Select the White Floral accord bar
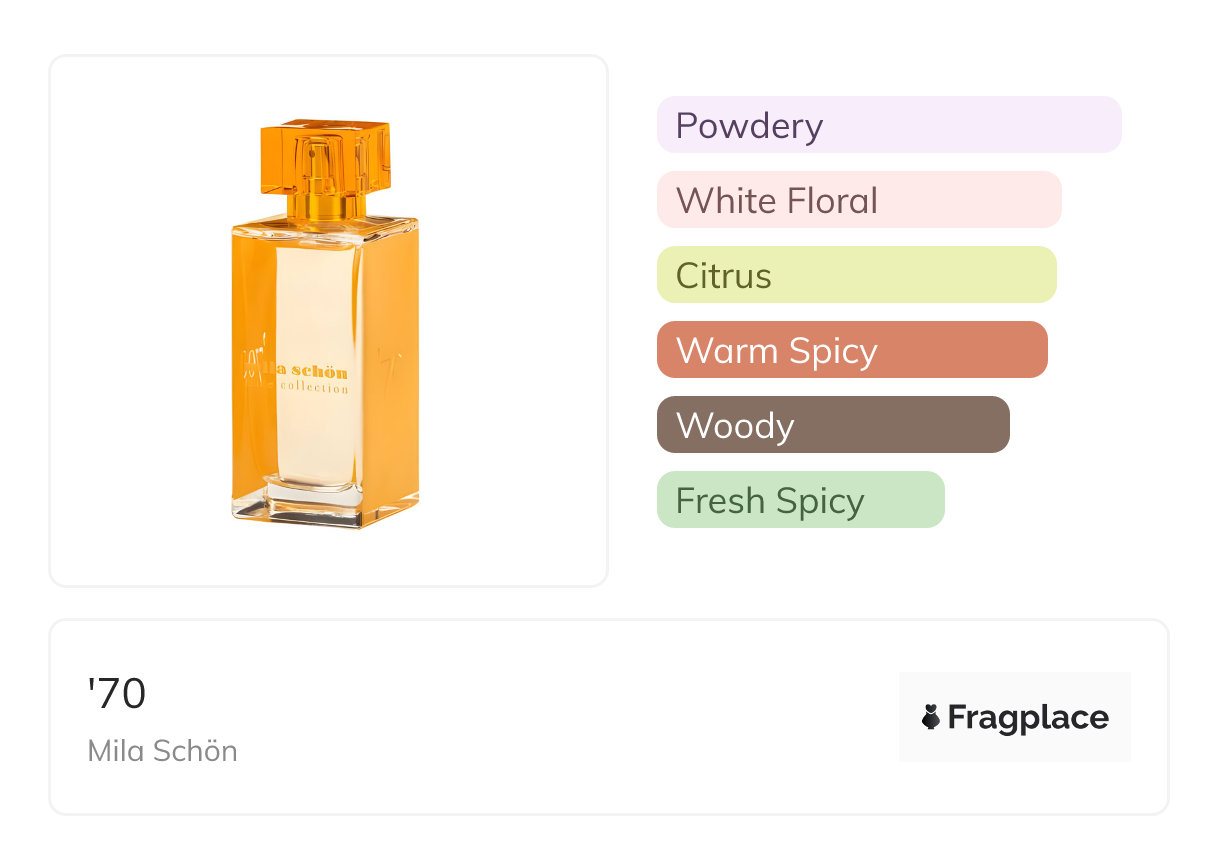This screenshot has height=864, width=1218. (x=858, y=200)
